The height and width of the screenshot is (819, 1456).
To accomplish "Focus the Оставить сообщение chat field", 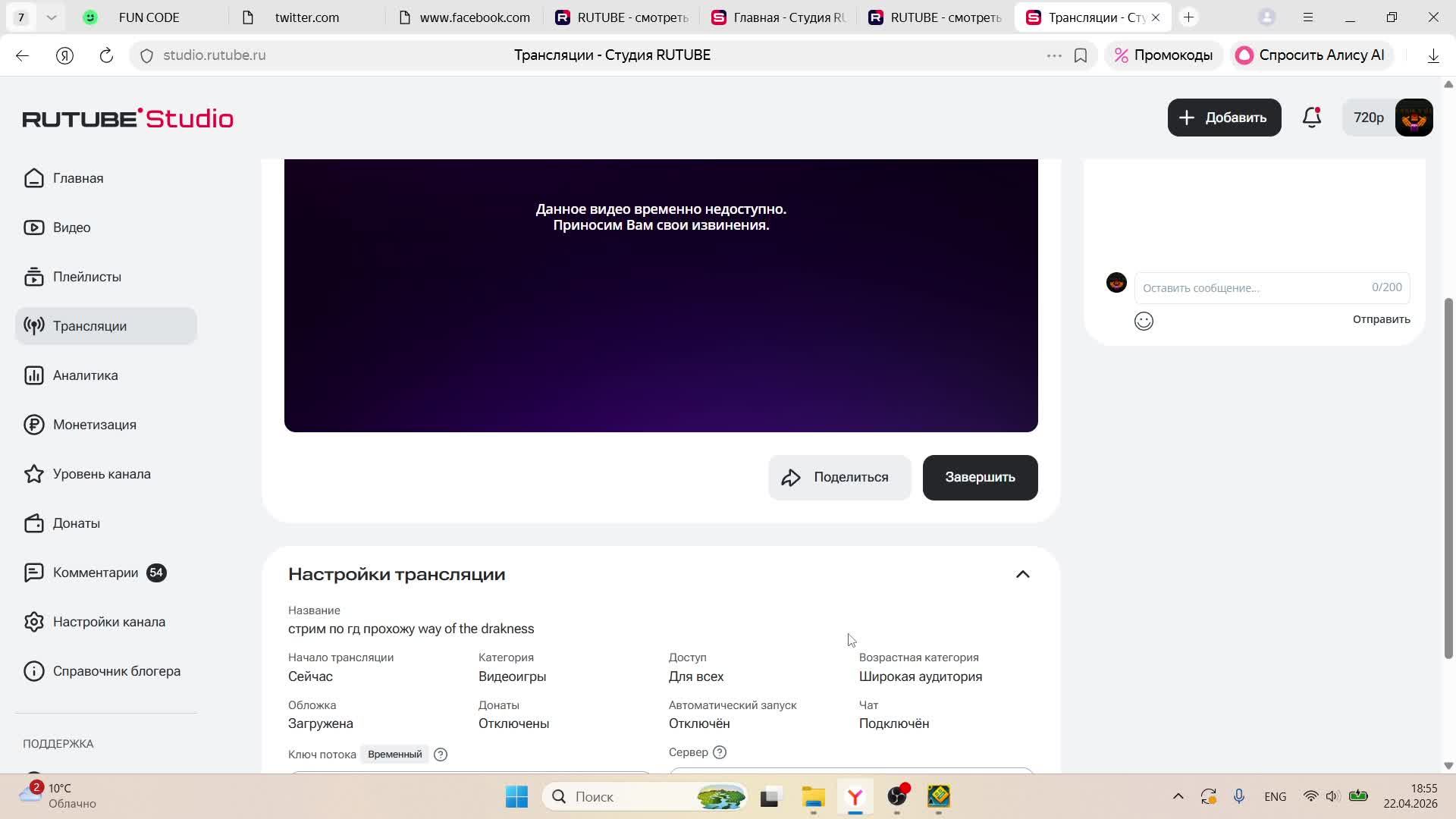I will (x=1251, y=288).
